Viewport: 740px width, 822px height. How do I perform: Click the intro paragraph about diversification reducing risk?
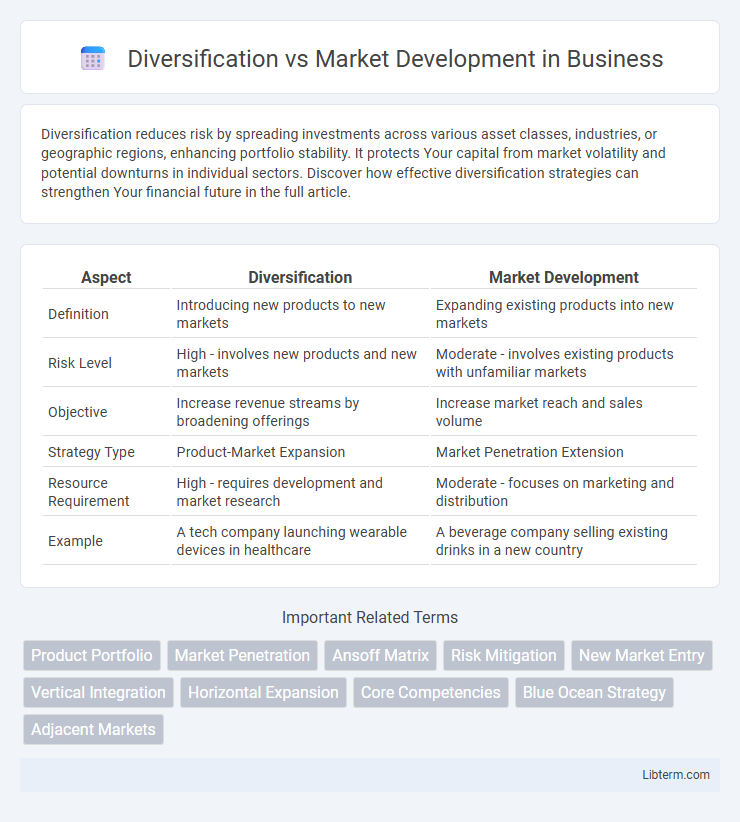click(353, 163)
